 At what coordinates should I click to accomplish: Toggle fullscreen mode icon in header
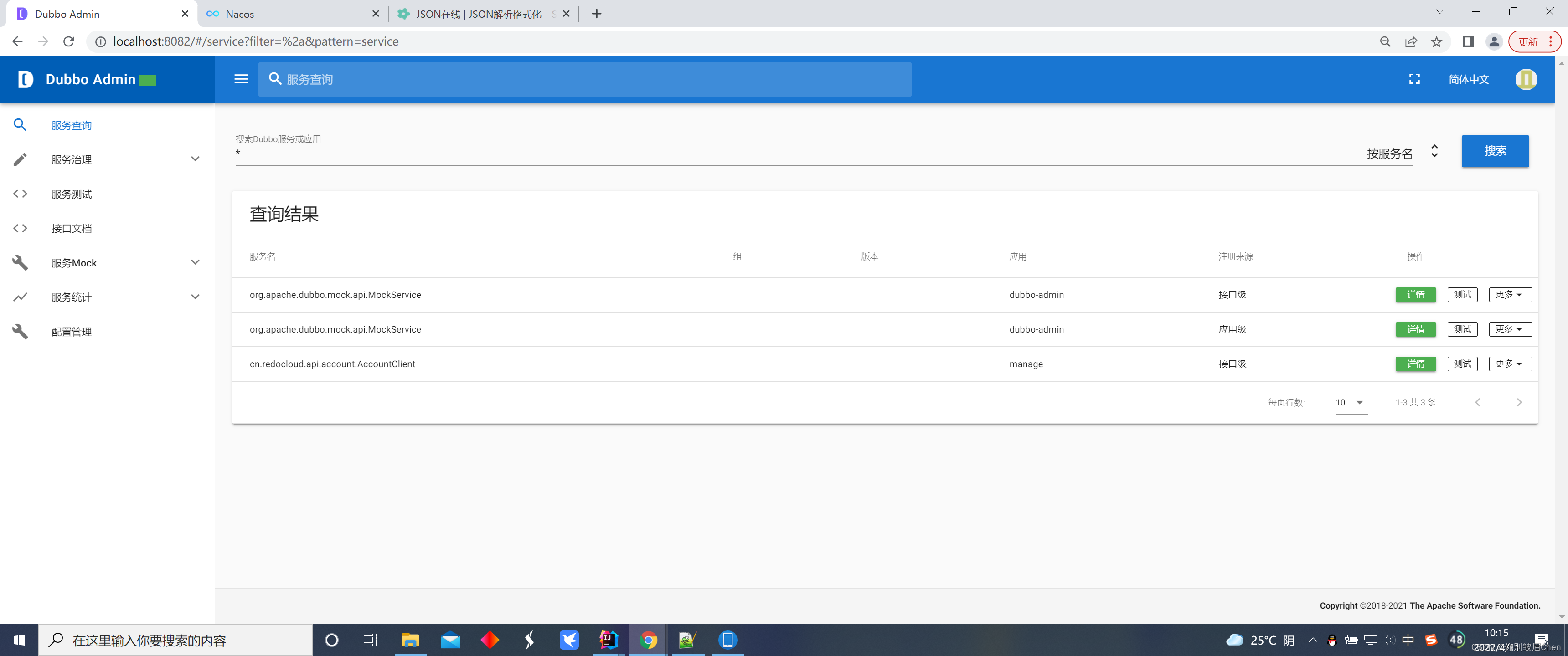pos(1414,79)
